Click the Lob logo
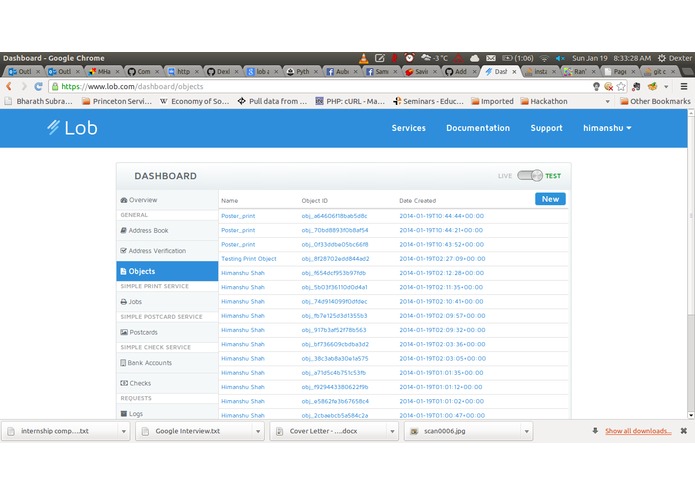 click(x=72, y=128)
